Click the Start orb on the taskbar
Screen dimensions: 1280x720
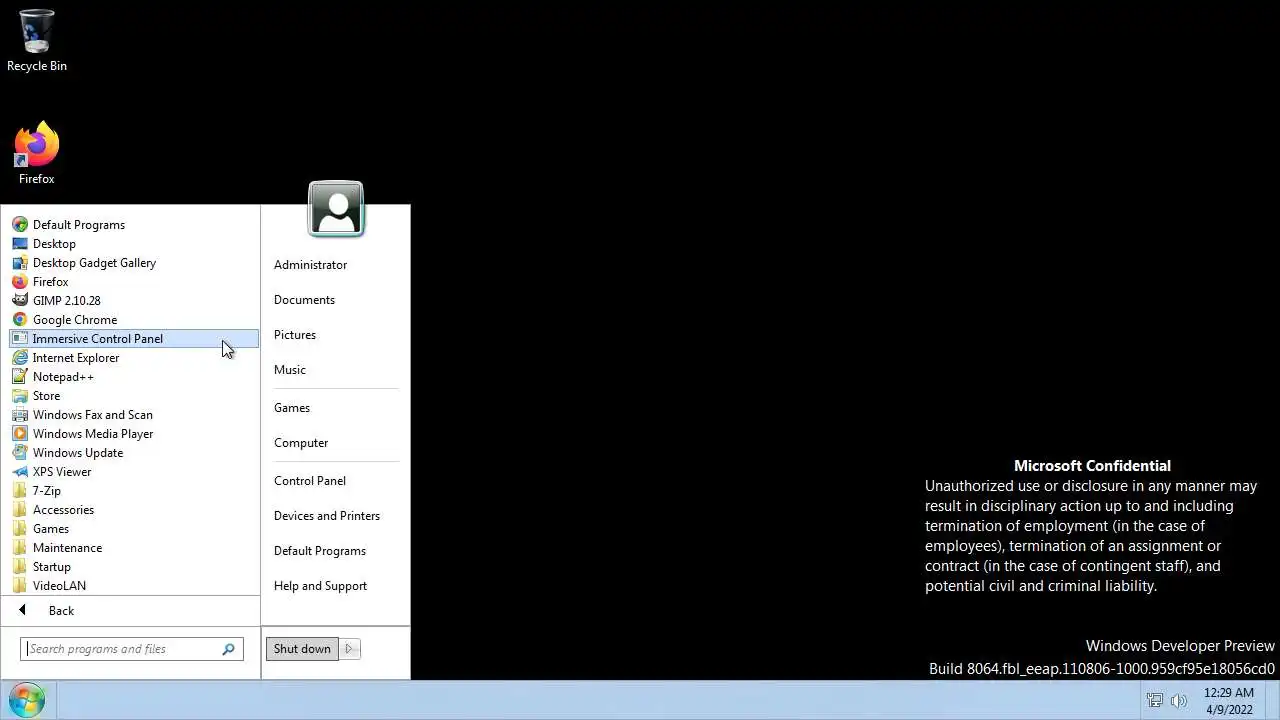tap(27, 700)
